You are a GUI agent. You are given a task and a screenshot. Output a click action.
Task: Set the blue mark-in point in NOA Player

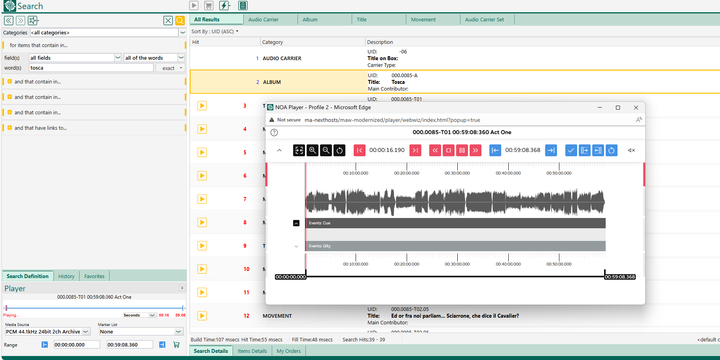[495, 150]
